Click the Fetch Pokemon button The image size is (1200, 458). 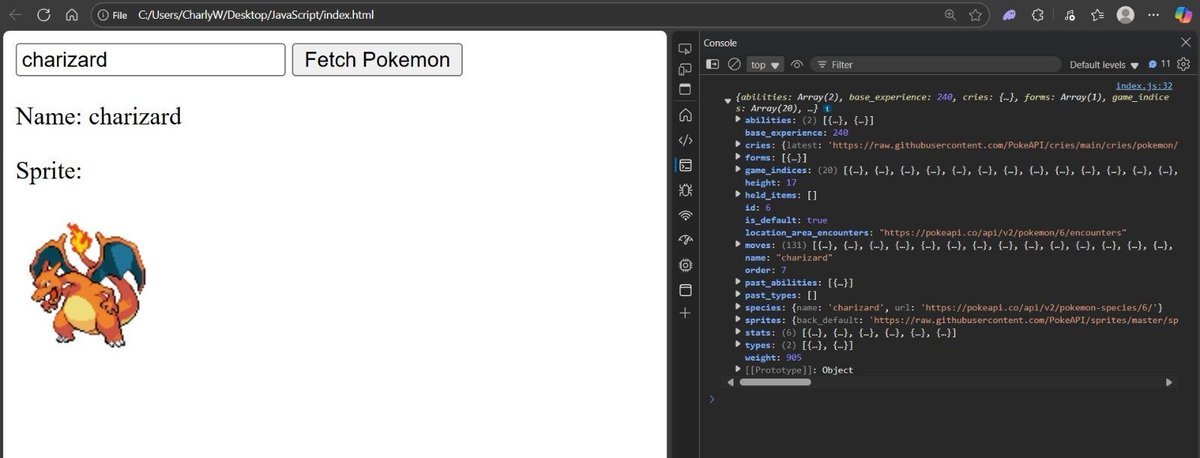click(377, 60)
